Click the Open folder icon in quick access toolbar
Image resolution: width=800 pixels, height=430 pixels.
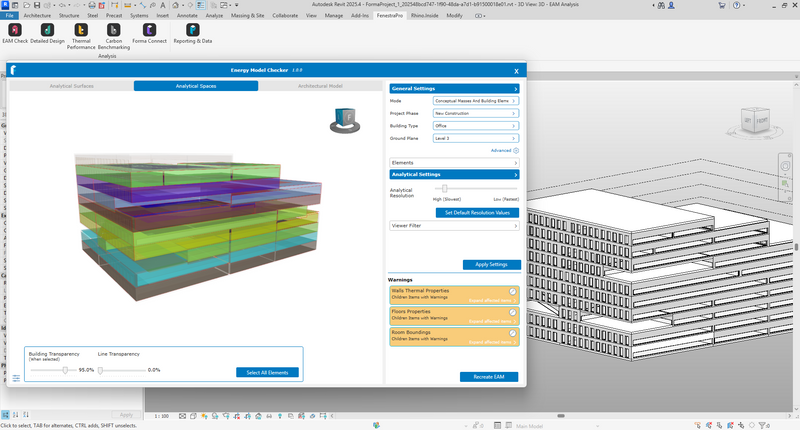(27, 5)
